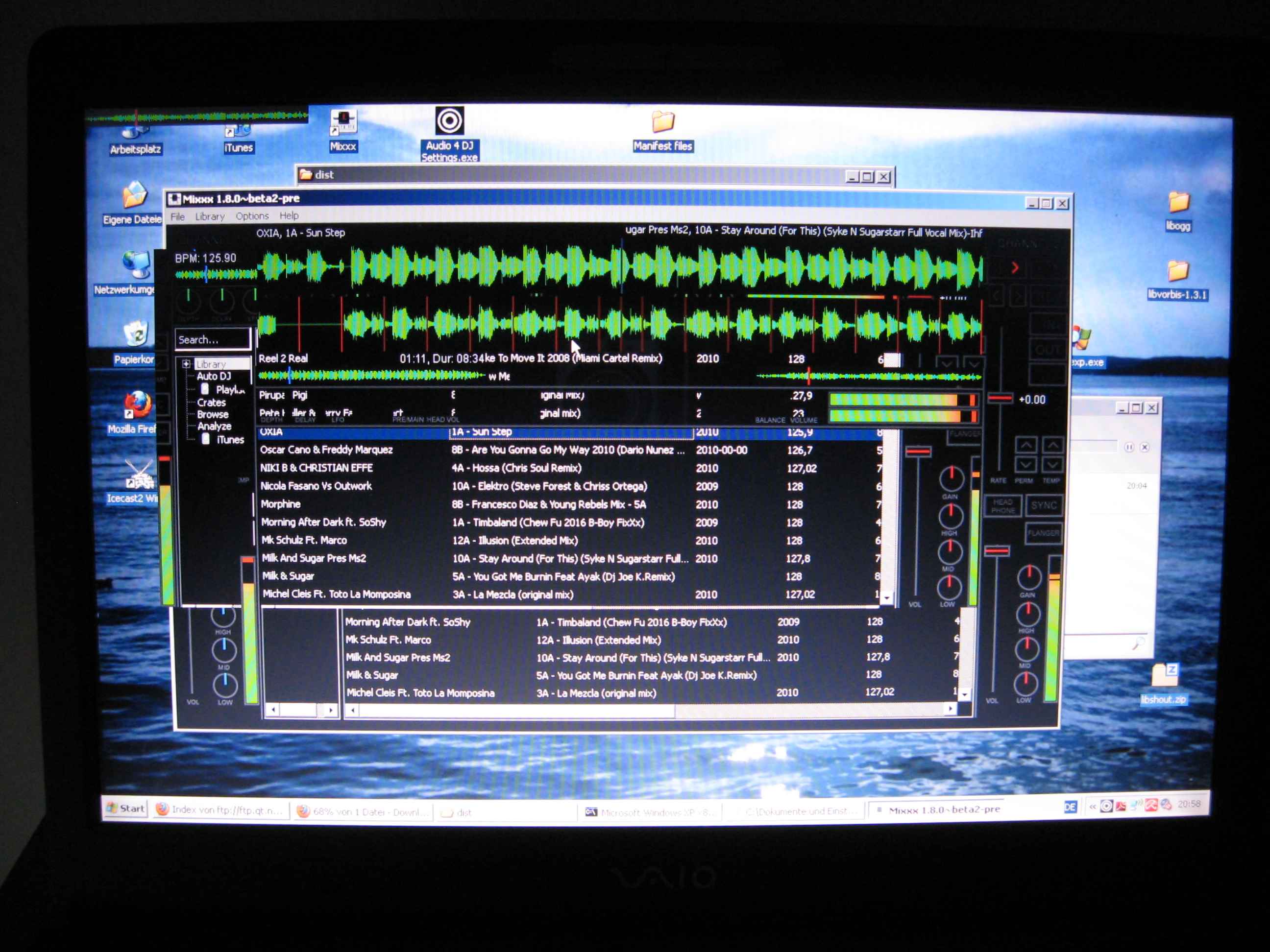1270x952 pixels.
Task: Open Audio 4 DJ Settings.exe icon
Action: [x=449, y=135]
